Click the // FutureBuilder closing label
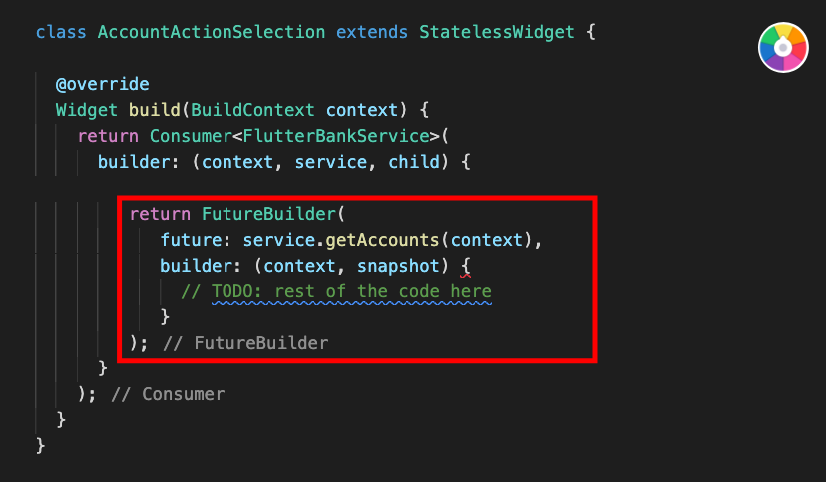The width and height of the screenshot is (826, 482). click(x=245, y=343)
